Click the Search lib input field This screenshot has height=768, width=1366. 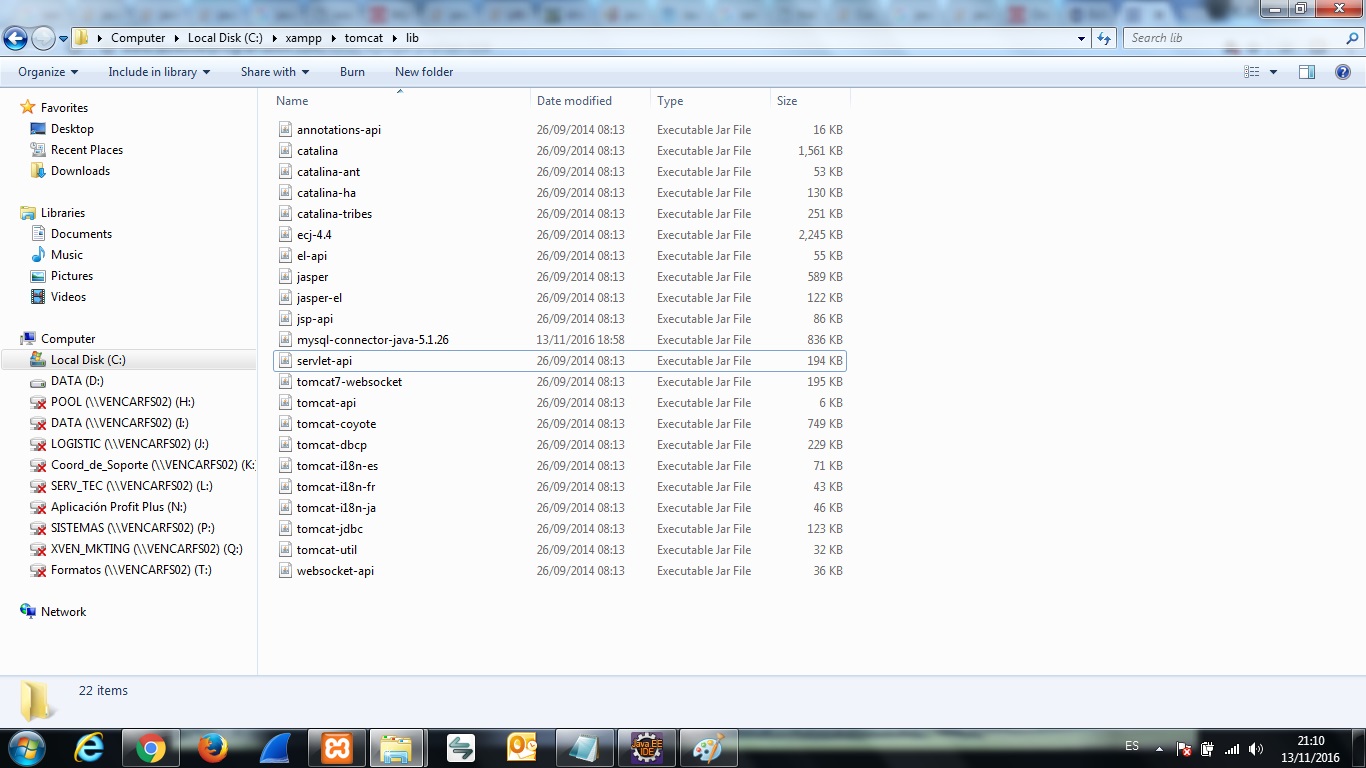pos(1234,38)
